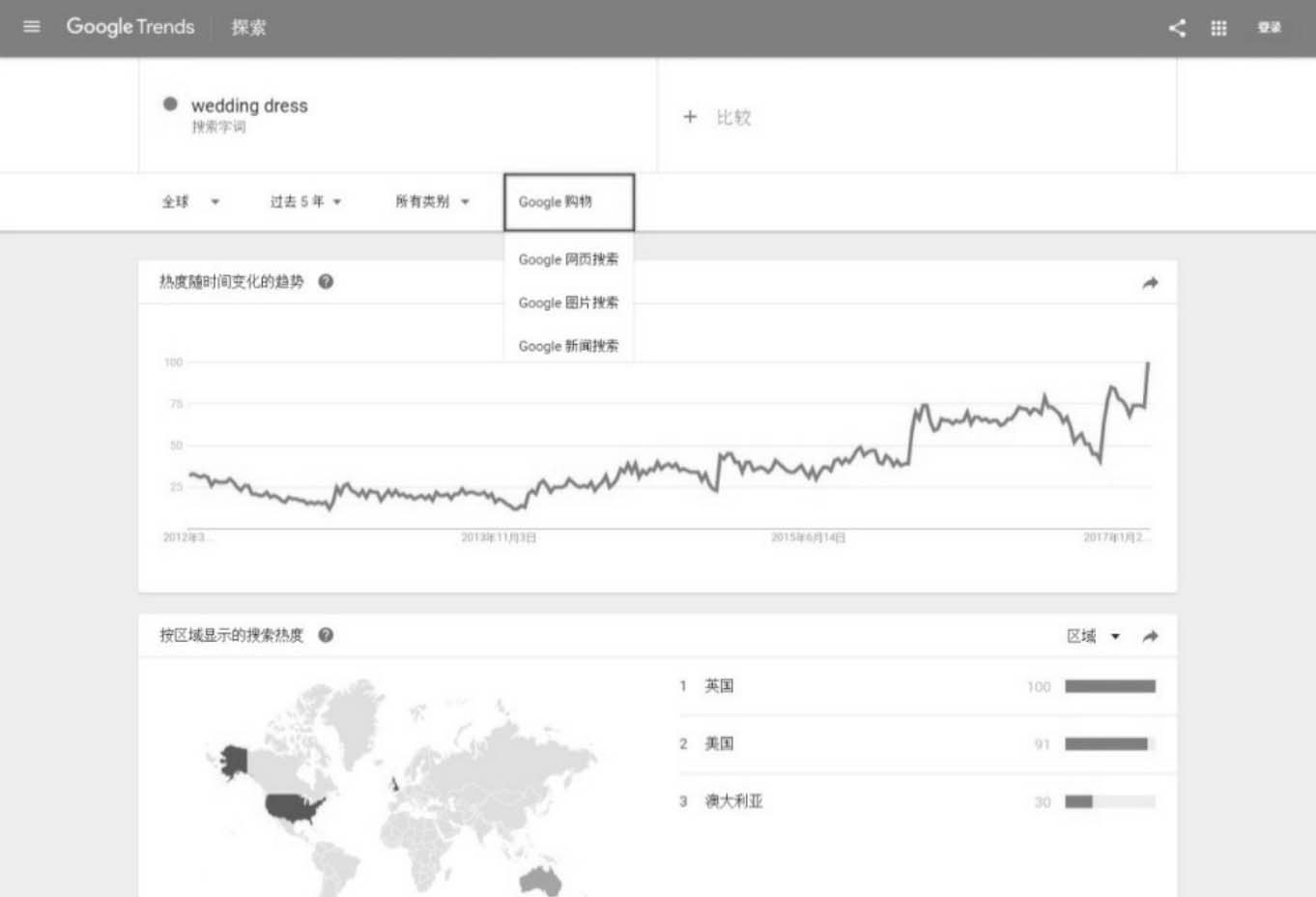Click the 搜索字词 label under wedding dress
Viewport: 1316px width, 897px height.
click(x=218, y=127)
